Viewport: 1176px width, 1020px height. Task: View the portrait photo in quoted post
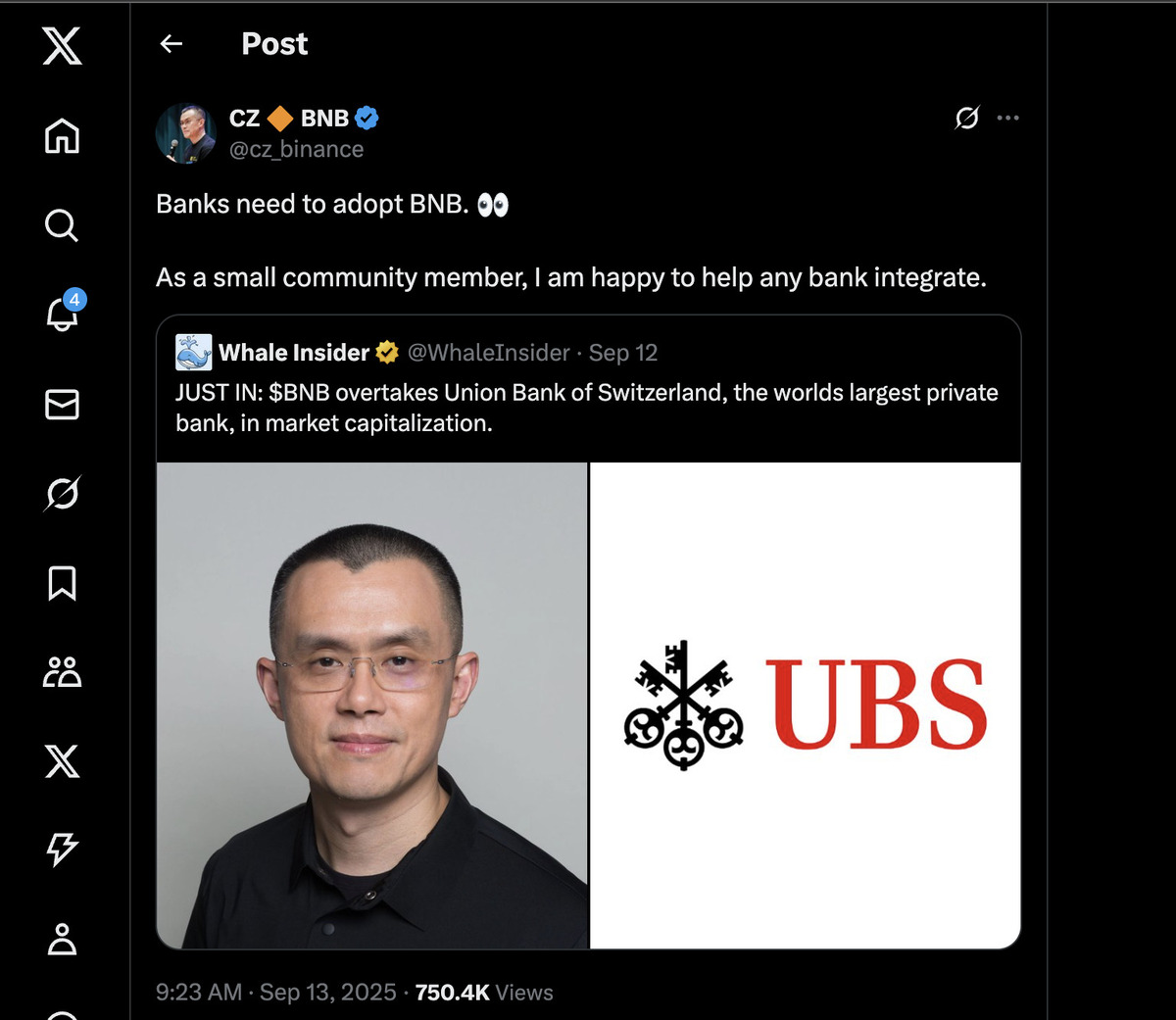click(x=372, y=705)
